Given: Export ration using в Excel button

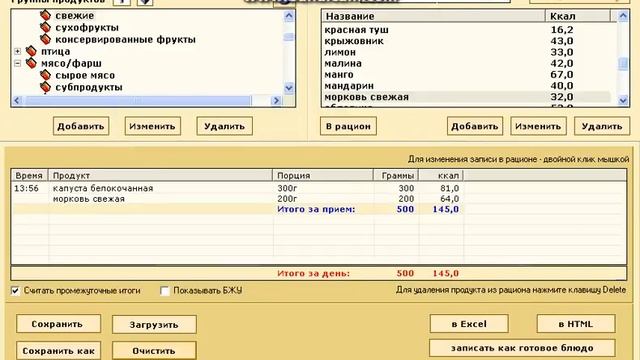Looking at the screenshot, I should point(469,324).
